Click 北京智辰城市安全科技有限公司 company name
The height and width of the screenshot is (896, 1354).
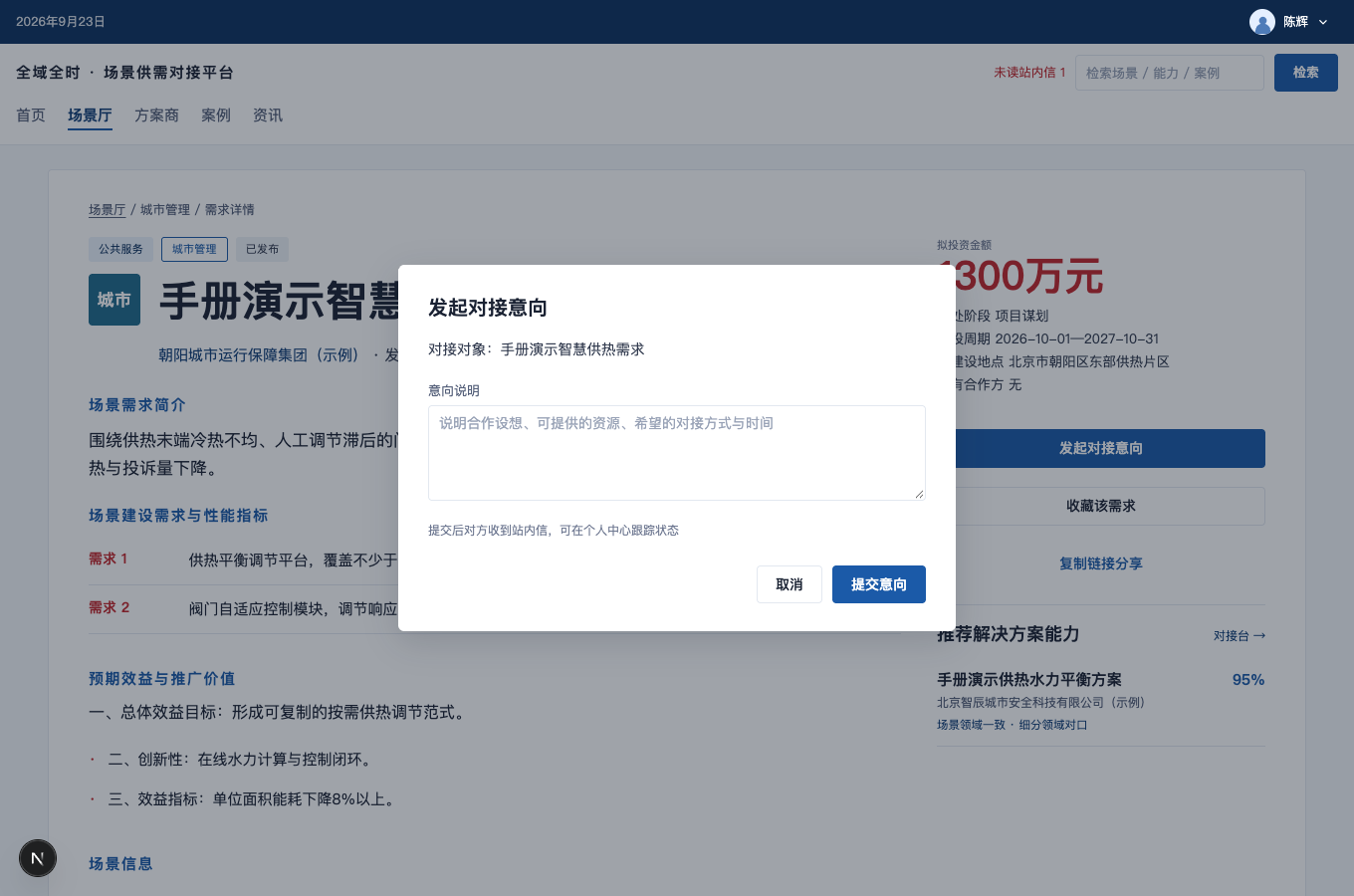coord(1040,703)
